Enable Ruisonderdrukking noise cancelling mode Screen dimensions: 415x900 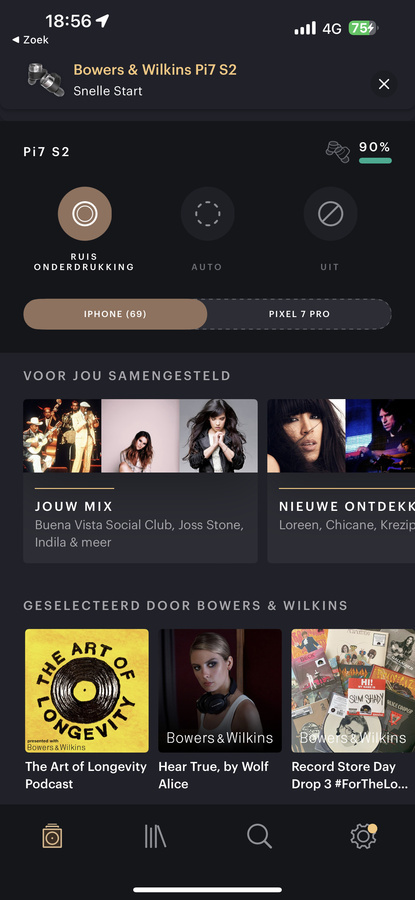[x=84, y=214]
